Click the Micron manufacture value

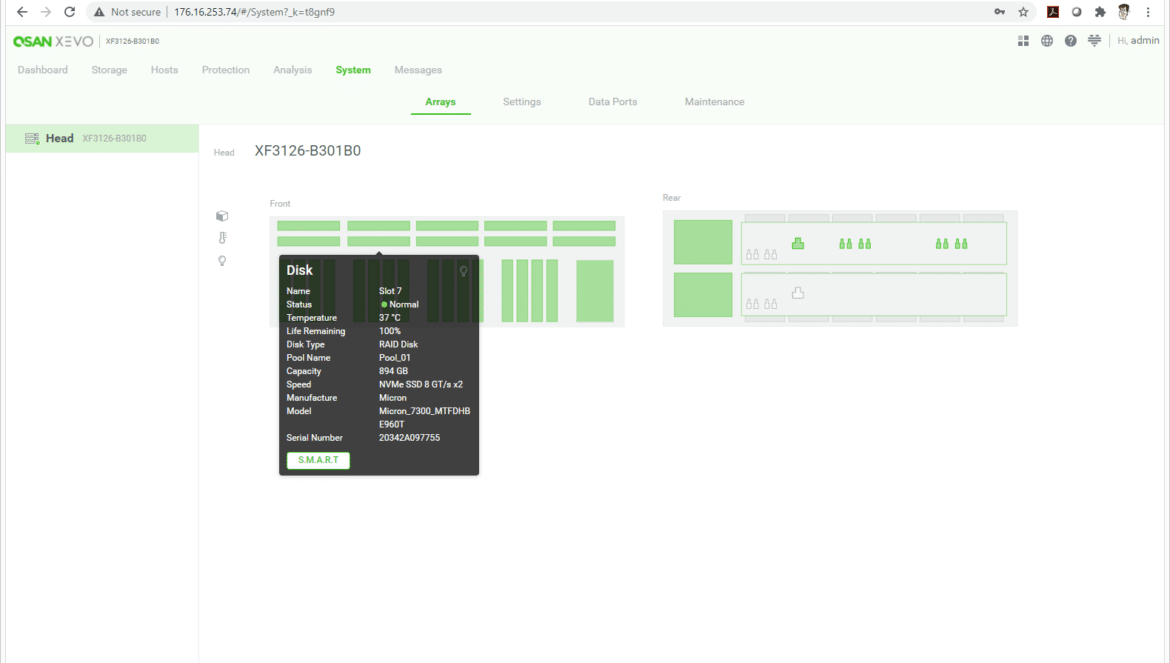coord(392,398)
